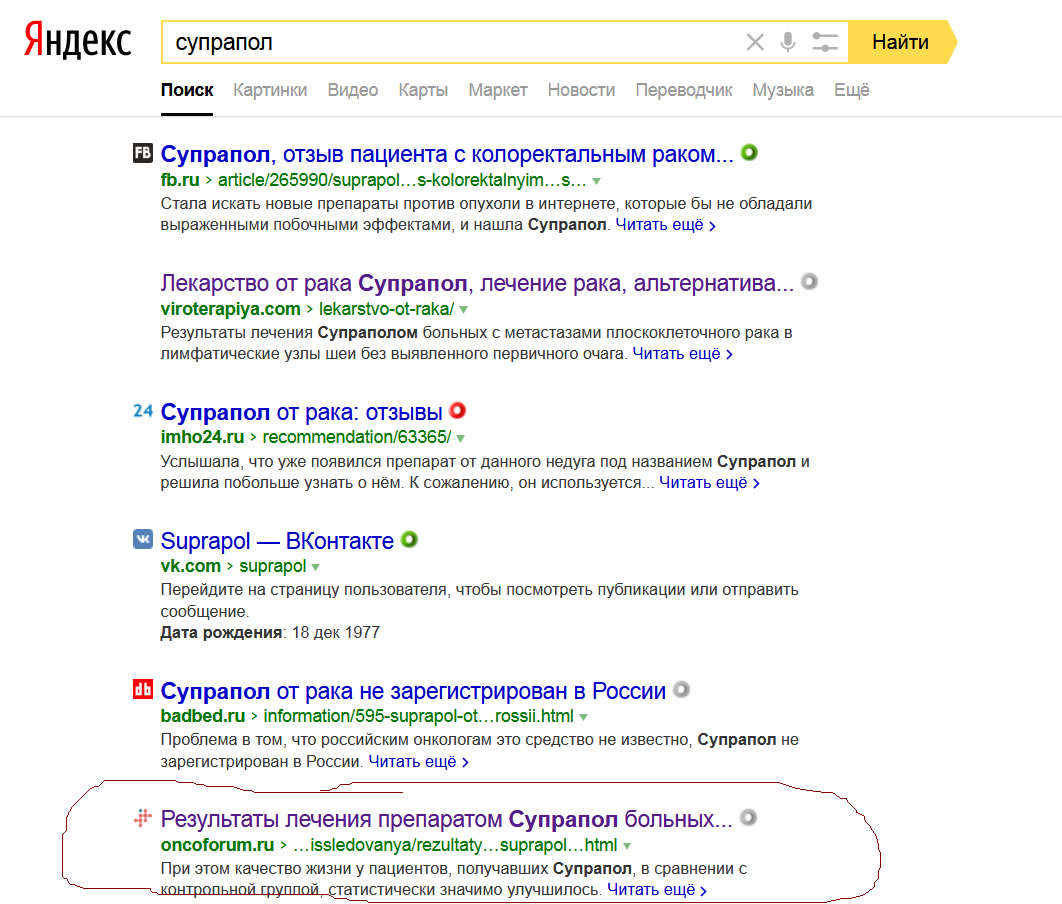This screenshot has height=904, width=1062.
Task: Expand dropdown arrow after badbed.ru URL
Action: pos(584,717)
